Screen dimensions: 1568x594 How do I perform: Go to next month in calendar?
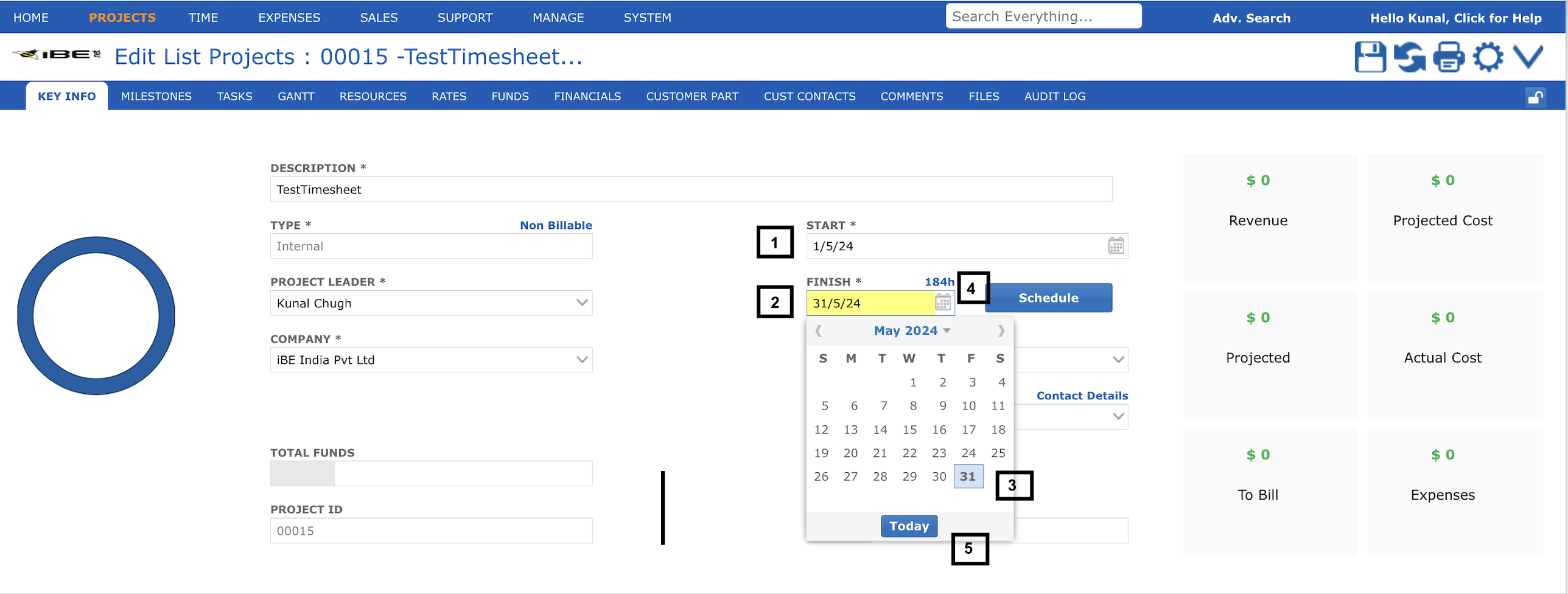pyautogui.click(x=1001, y=330)
